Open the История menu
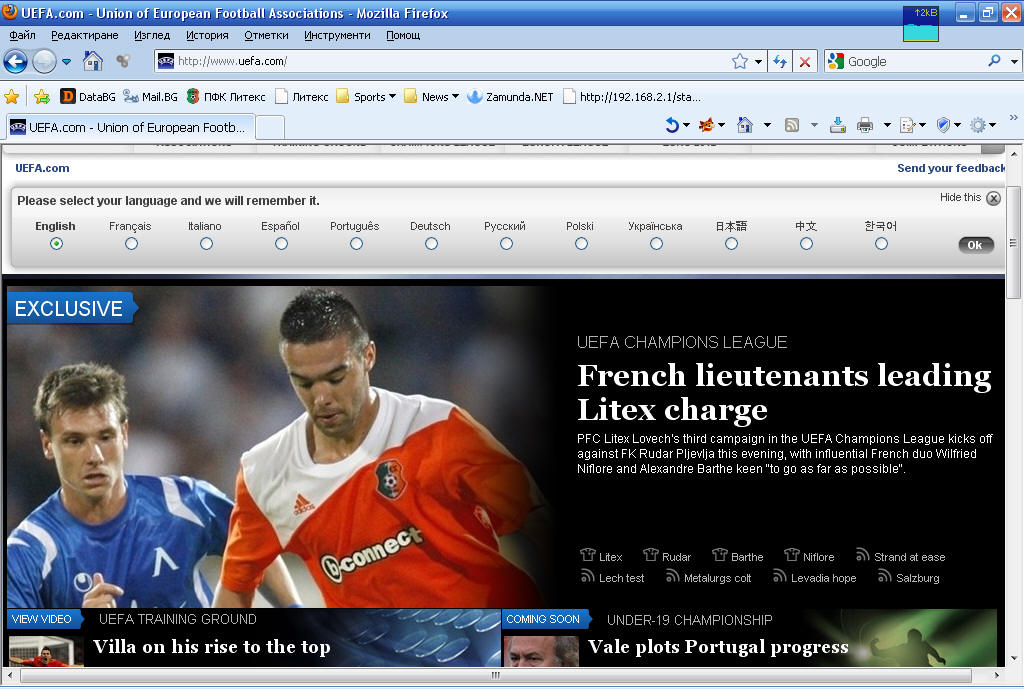Viewport: 1024px width, 689px height. coord(207,35)
